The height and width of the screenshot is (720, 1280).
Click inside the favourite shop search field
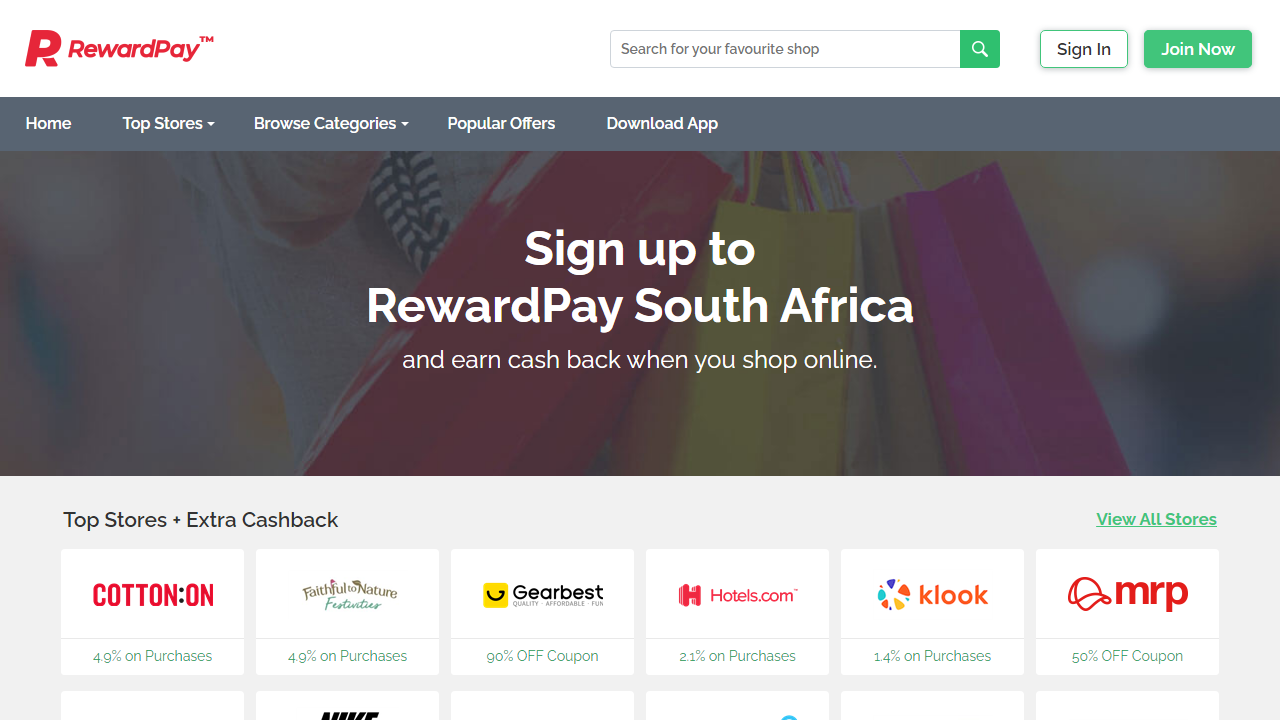(785, 48)
